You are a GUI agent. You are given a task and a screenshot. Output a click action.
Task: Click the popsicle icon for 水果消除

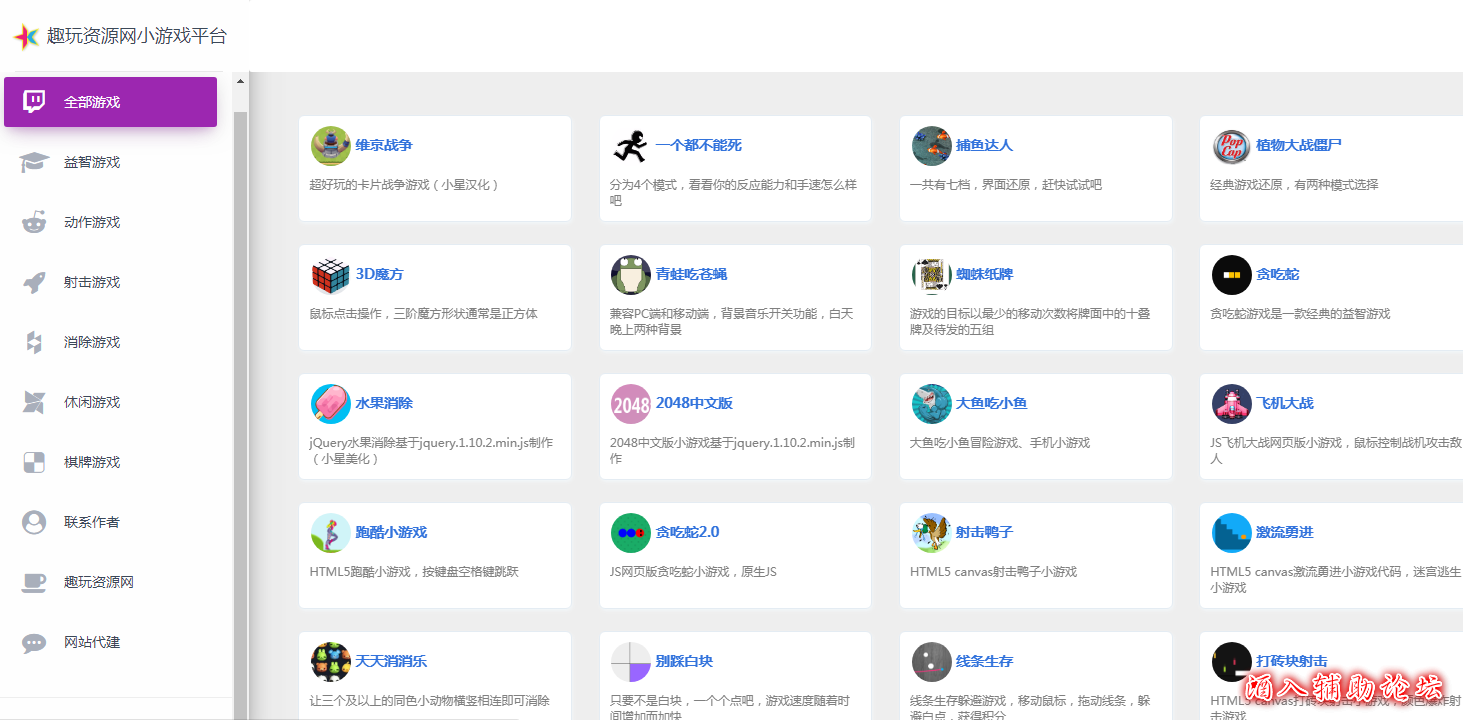click(x=330, y=404)
